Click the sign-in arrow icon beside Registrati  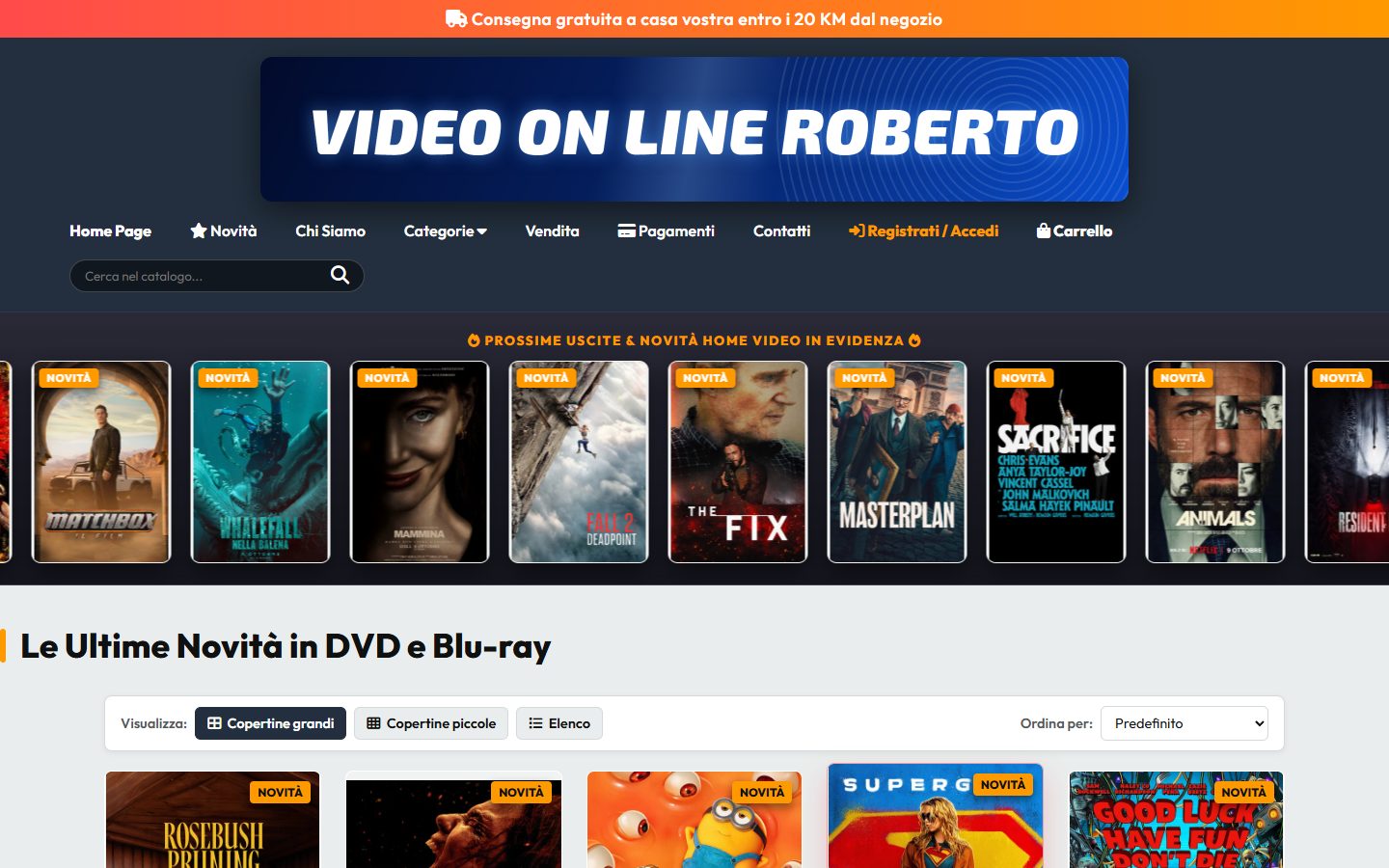(857, 231)
